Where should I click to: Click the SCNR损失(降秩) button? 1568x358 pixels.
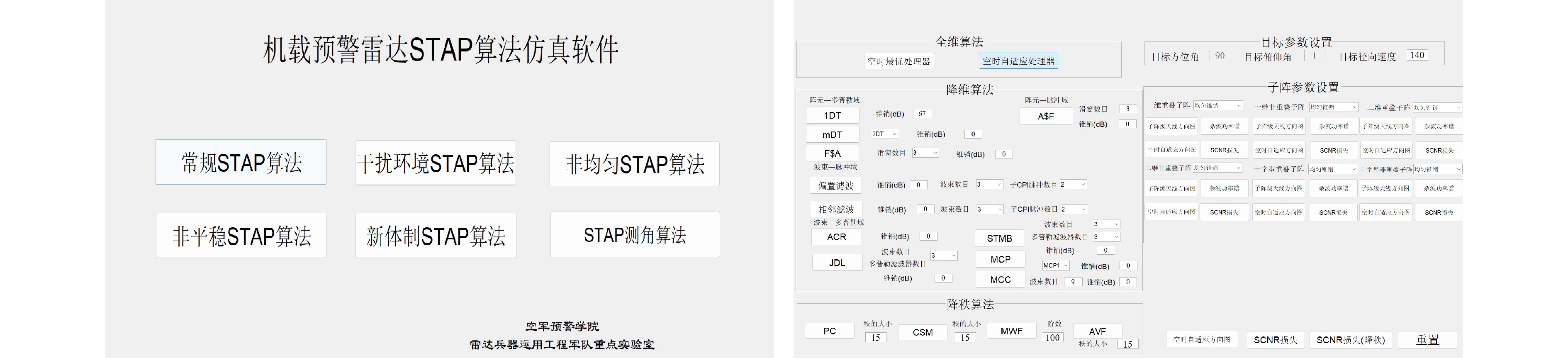coord(1350,340)
